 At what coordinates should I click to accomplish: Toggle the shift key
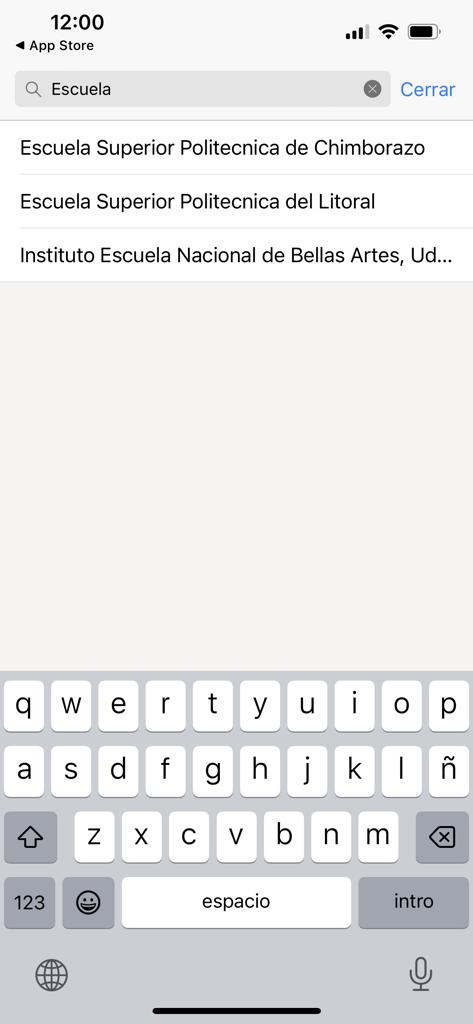coord(30,837)
